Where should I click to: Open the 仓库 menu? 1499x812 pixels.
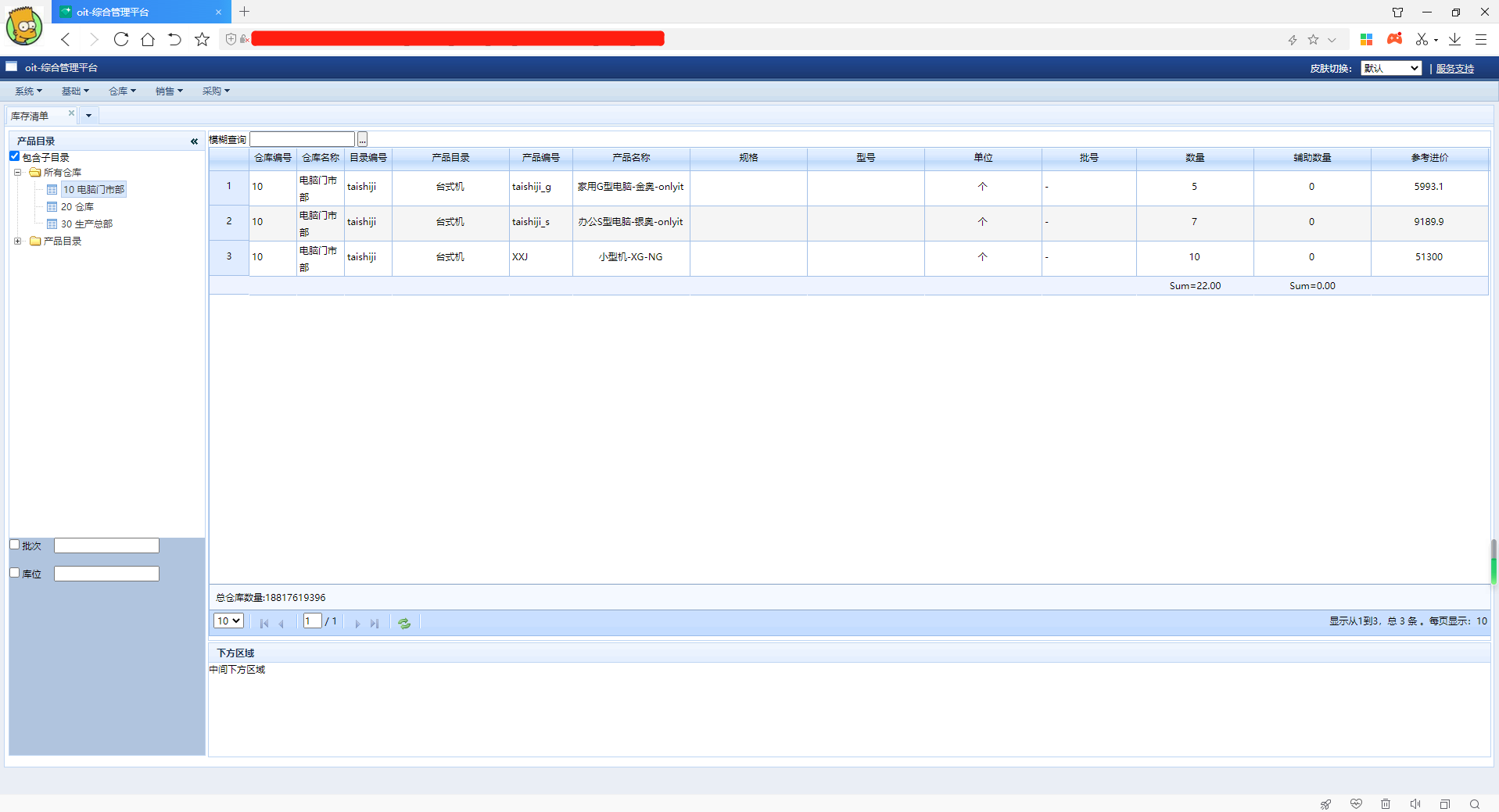tap(121, 91)
